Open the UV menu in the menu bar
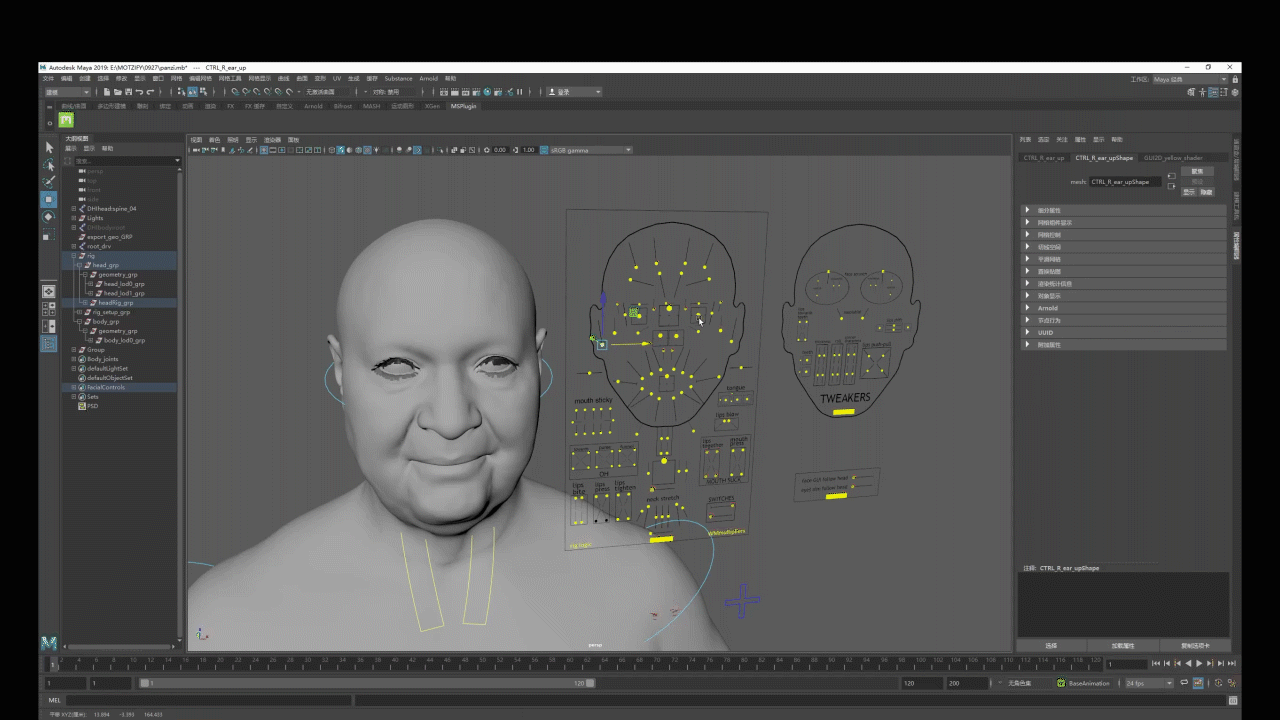 (x=337, y=79)
